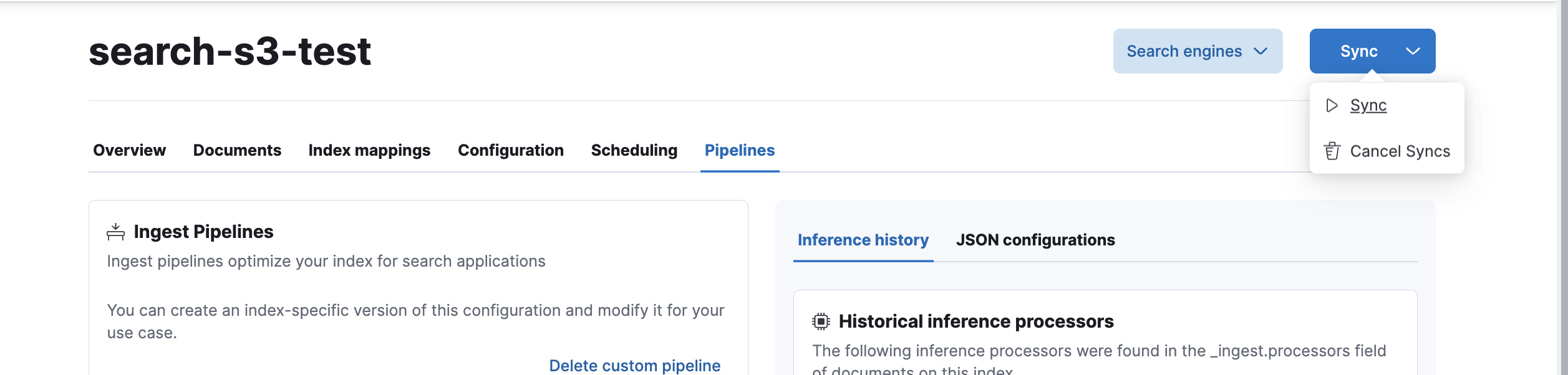Viewport: 1568px width, 375px height.
Task: Open the Search engines dropdown
Action: pos(1197,51)
